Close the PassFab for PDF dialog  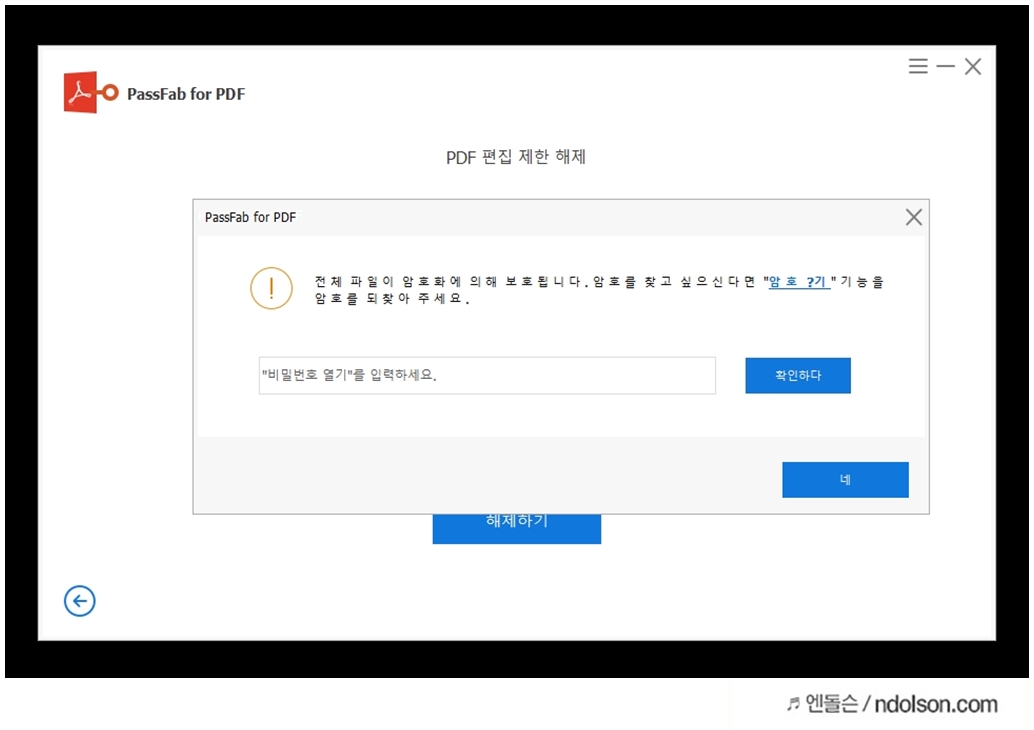913,217
